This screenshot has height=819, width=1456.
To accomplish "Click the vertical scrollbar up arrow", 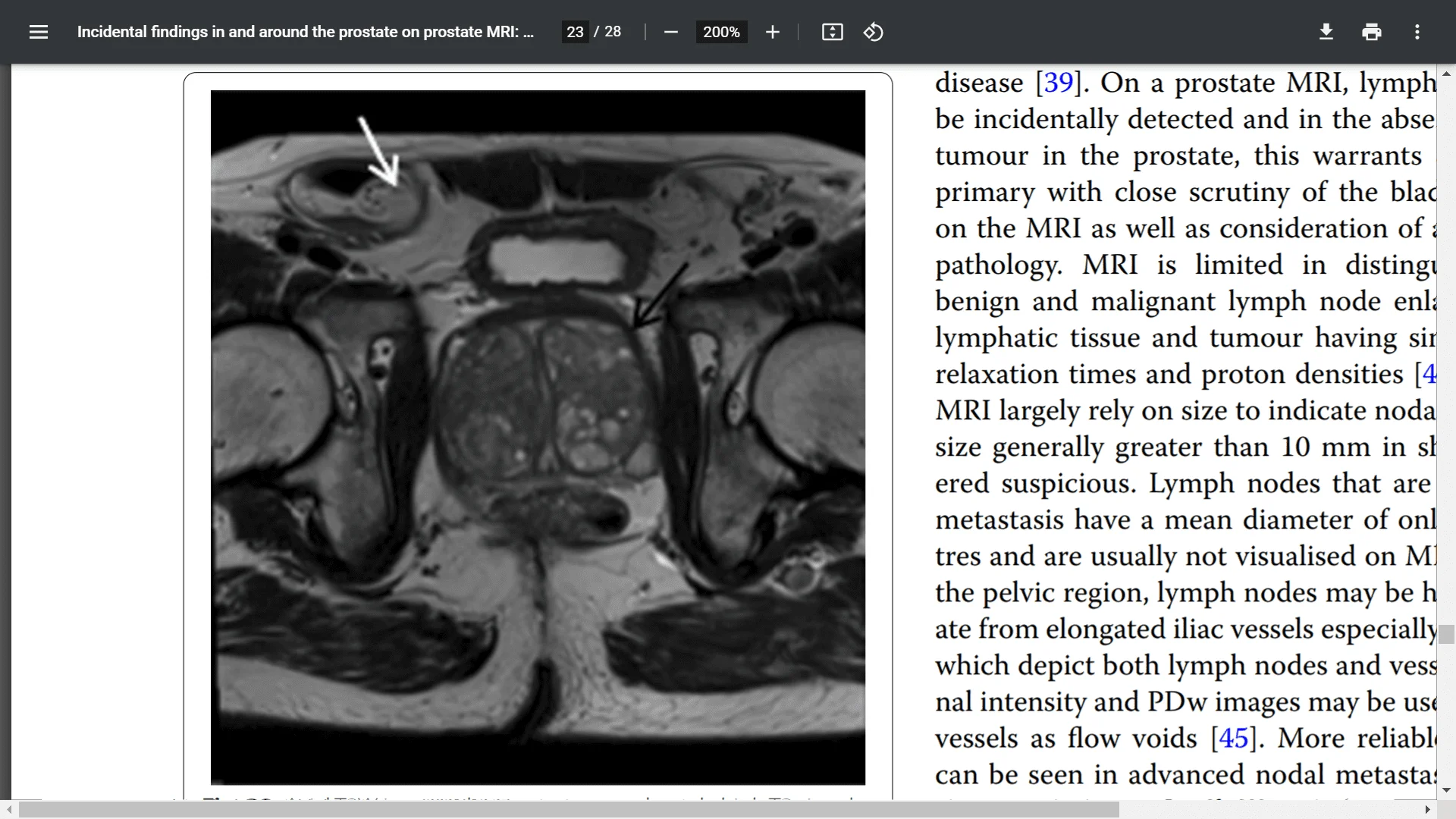I will coord(1446,74).
